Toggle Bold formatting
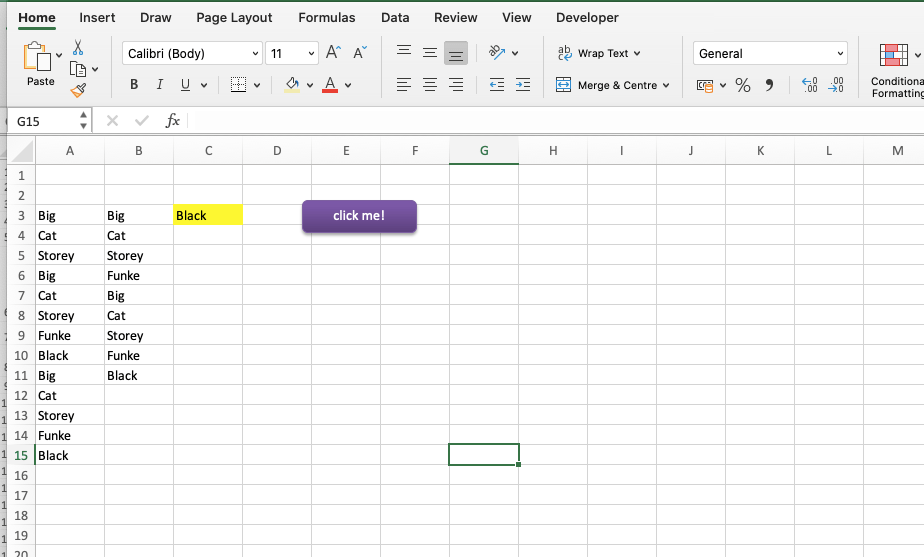Image resolution: width=924 pixels, height=557 pixels. [x=134, y=85]
